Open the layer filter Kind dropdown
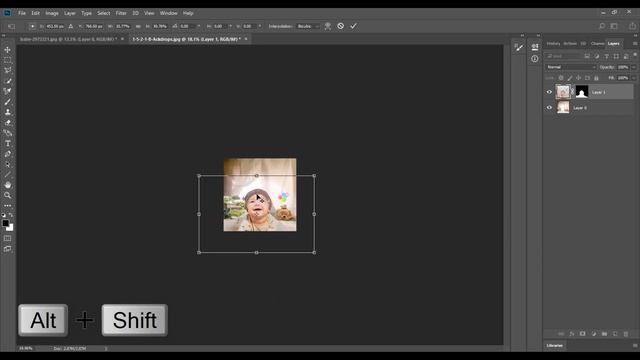This screenshot has height=360, width=640. (563, 56)
